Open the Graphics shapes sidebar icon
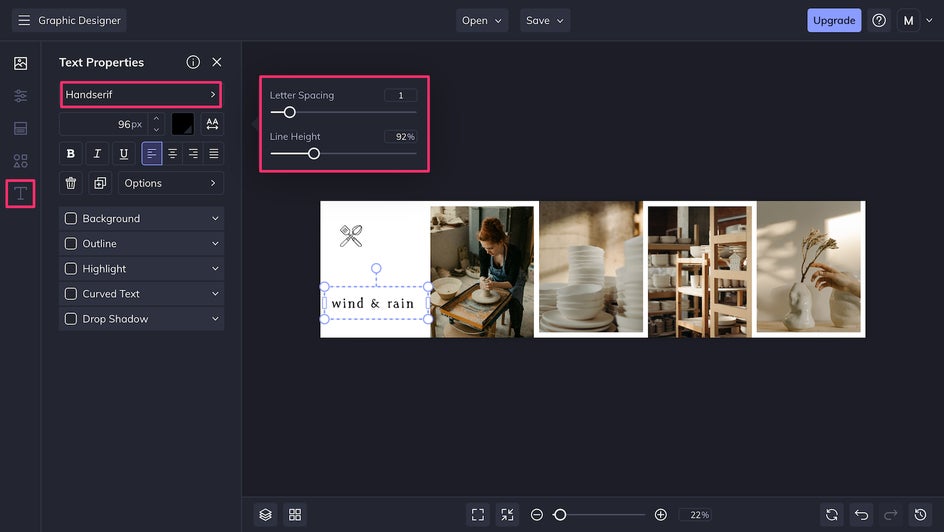The image size is (944, 532). point(20,161)
